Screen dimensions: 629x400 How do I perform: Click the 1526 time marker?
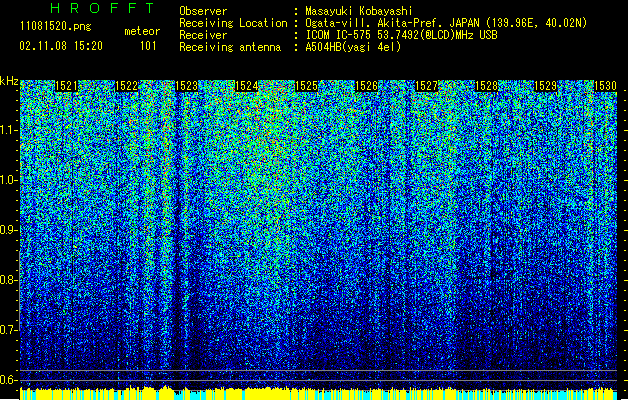tap(366, 86)
